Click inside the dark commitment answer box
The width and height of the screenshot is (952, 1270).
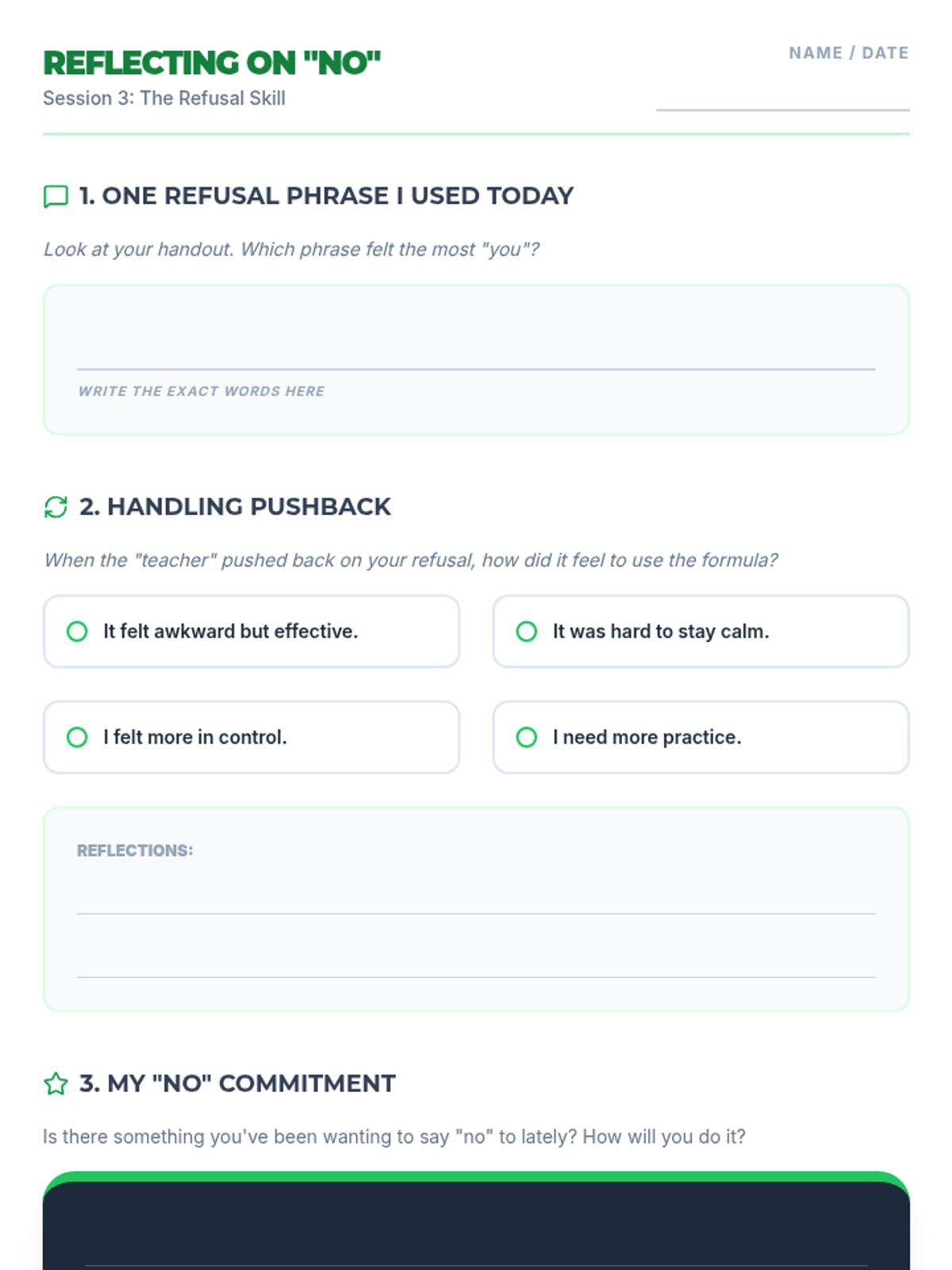pyautogui.click(x=476, y=1230)
